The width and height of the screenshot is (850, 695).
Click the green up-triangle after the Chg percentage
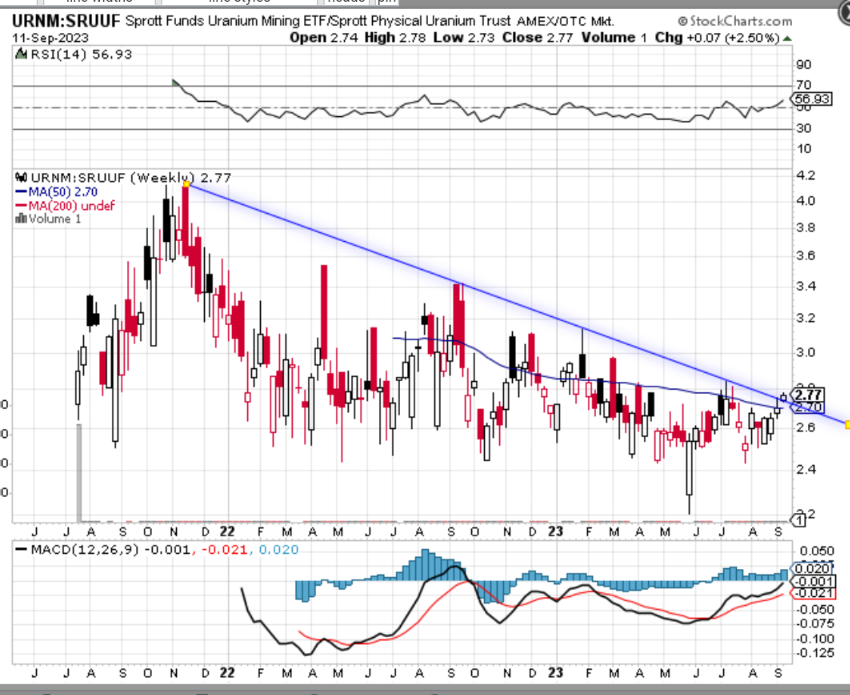[x=787, y=38]
